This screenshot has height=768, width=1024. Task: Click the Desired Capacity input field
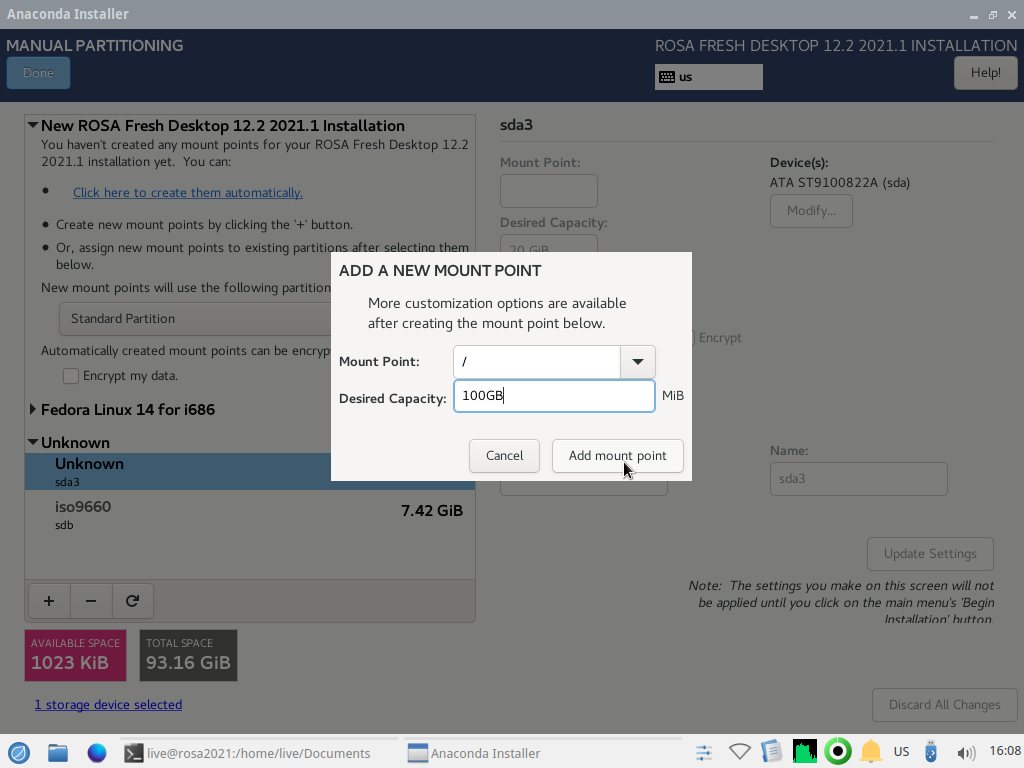click(x=554, y=396)
